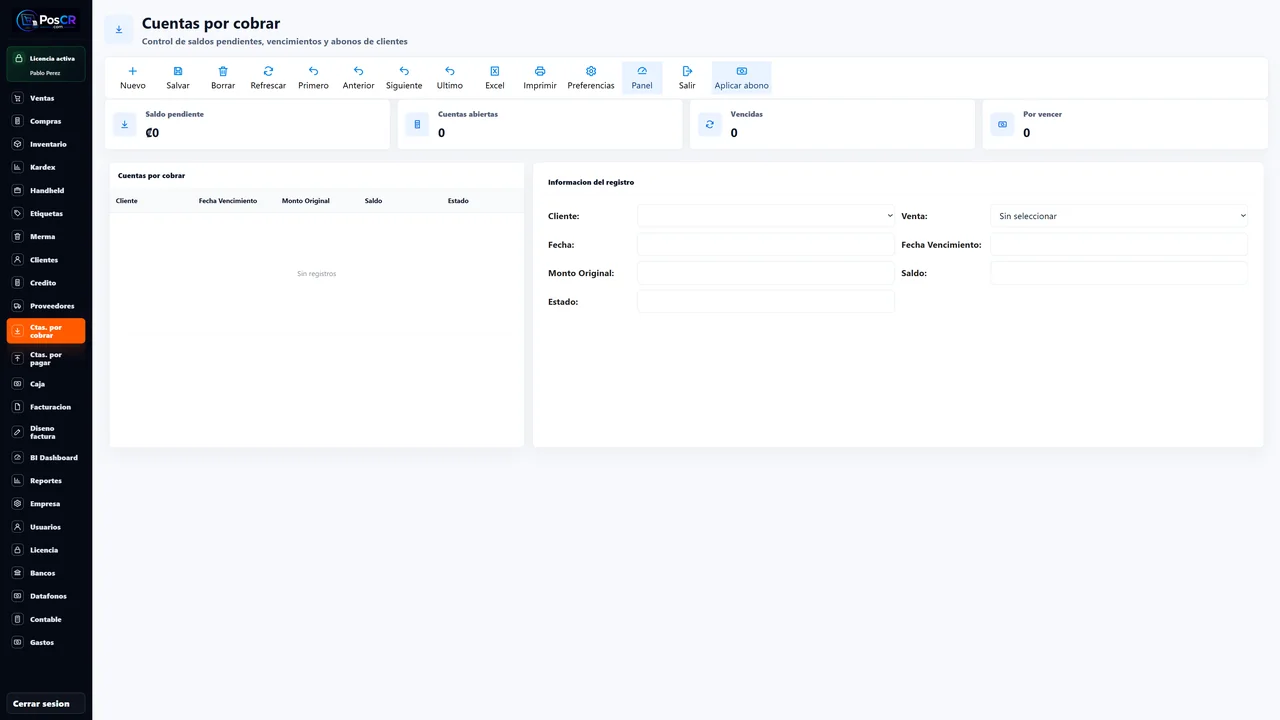Click the Vencidas card icon
The width and height of the screenshot is (1280, 720).
[x=710, y=125]
